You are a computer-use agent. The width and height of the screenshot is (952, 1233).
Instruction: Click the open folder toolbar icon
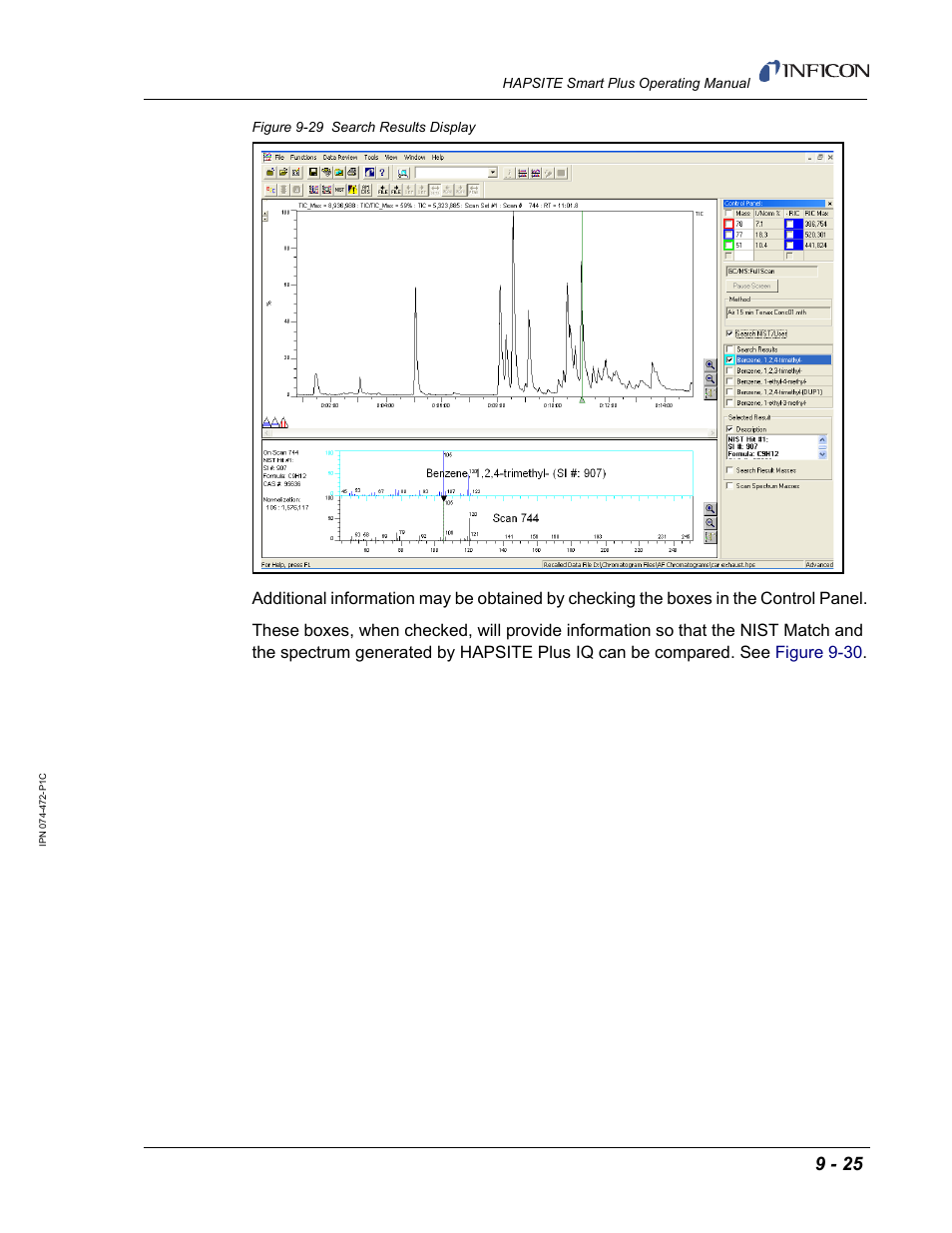click(283, 172)
